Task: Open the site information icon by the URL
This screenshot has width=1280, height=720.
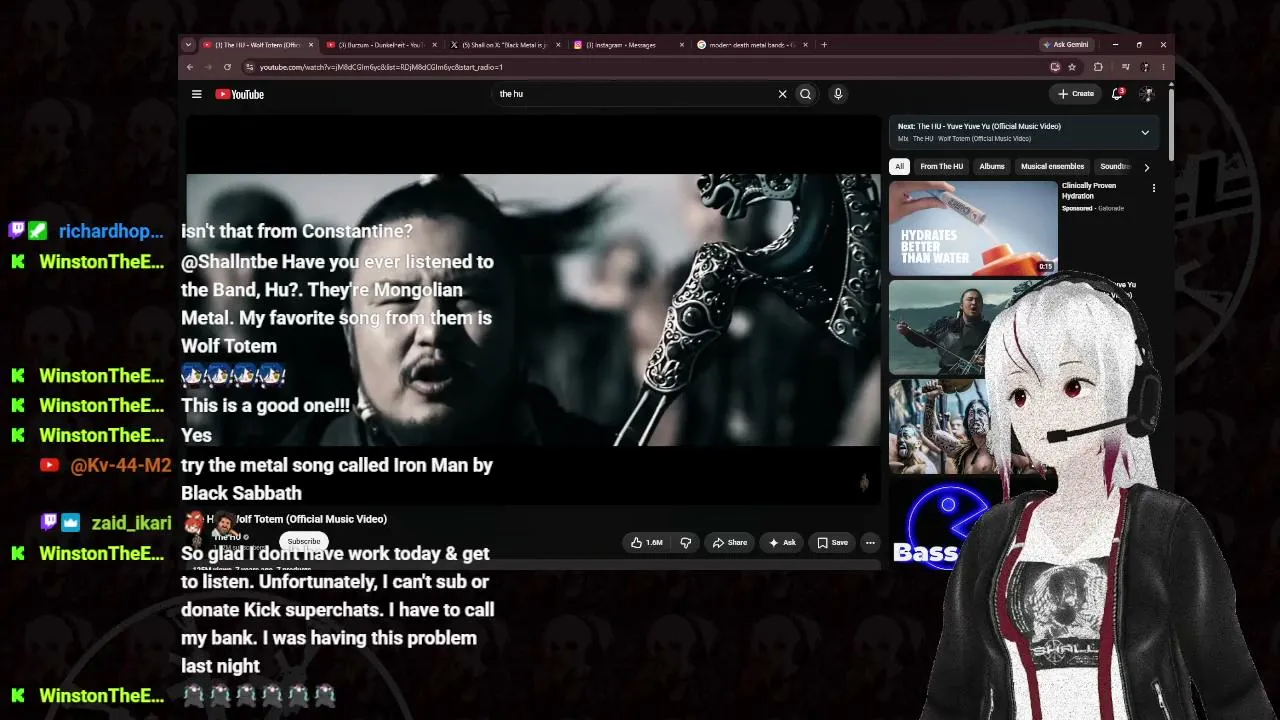Action: 249,67
